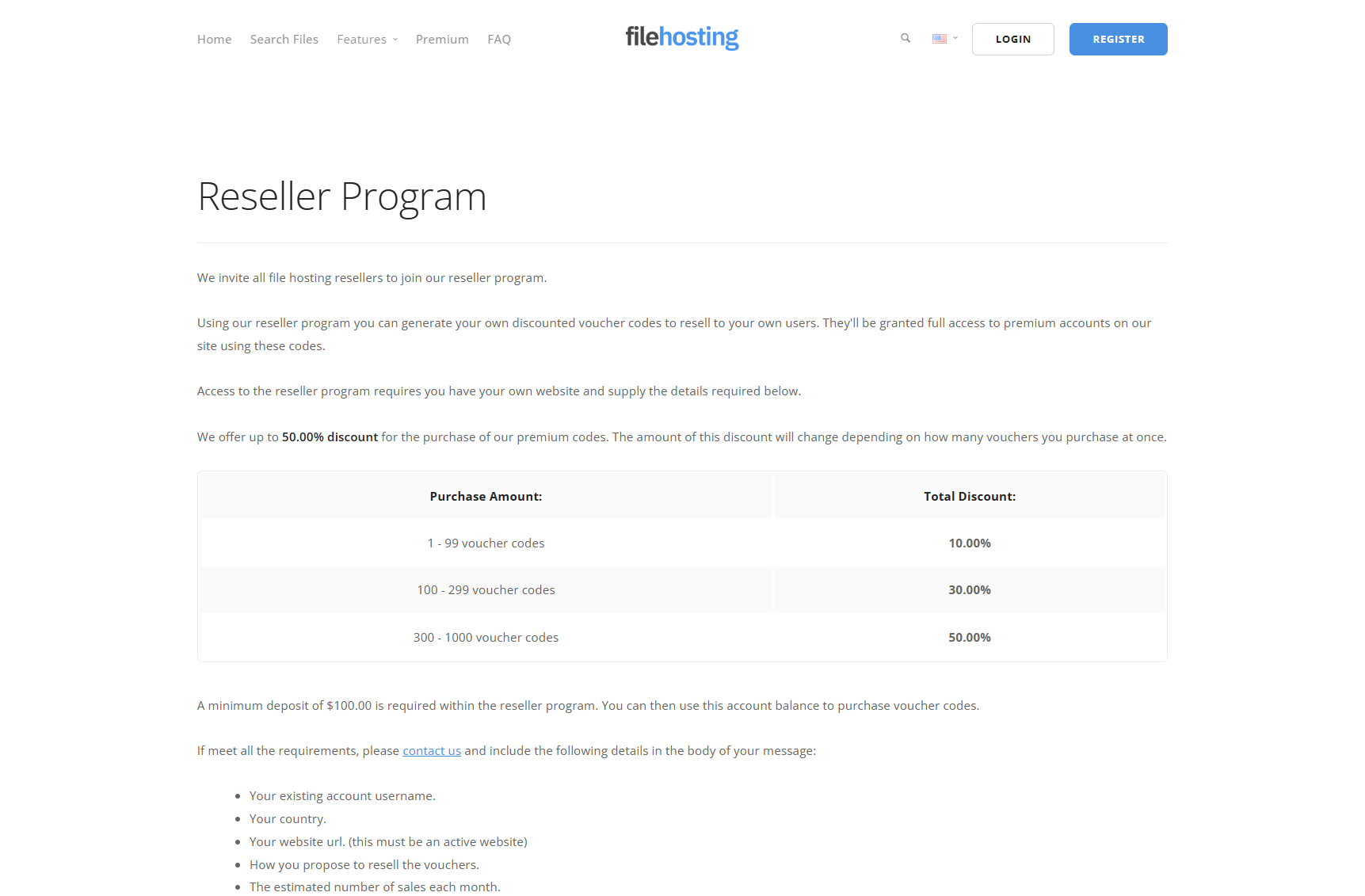Viewport: 1365px width, 896px height.
Task: Click the 10.00% discount value
Action: coord(969,543)
